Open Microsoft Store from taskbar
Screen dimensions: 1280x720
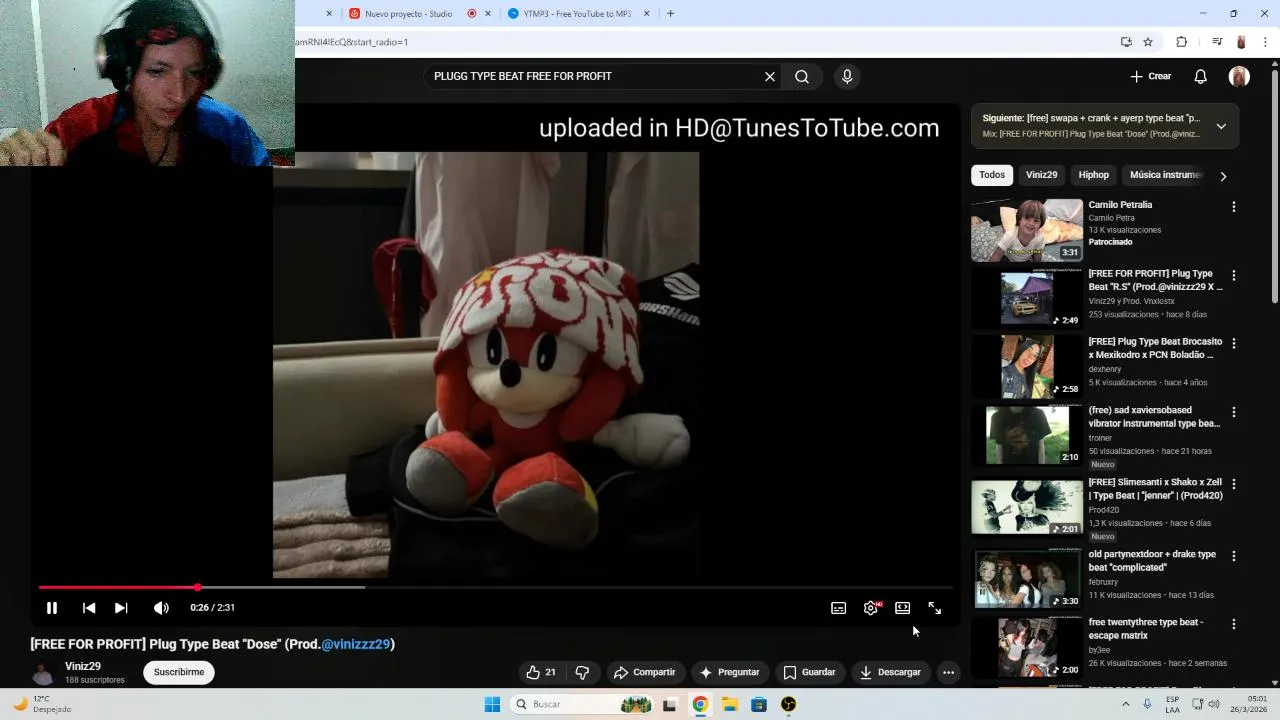pos(759,704)
